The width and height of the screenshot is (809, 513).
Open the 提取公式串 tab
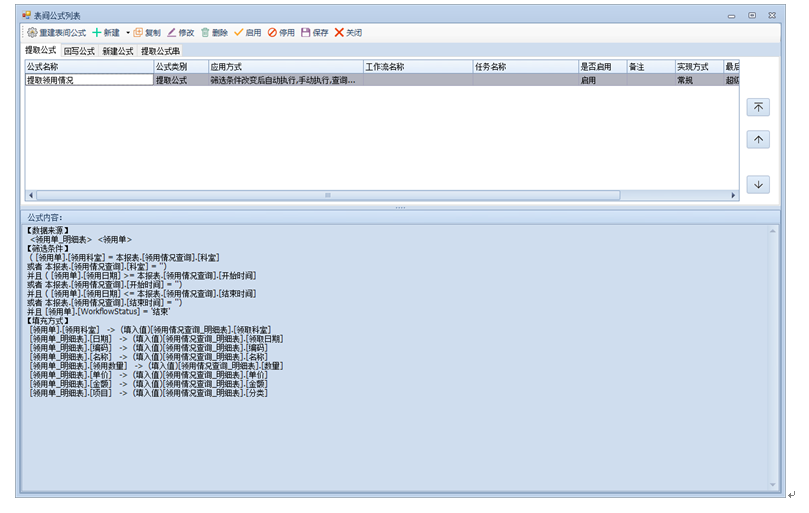pos(160,51)
